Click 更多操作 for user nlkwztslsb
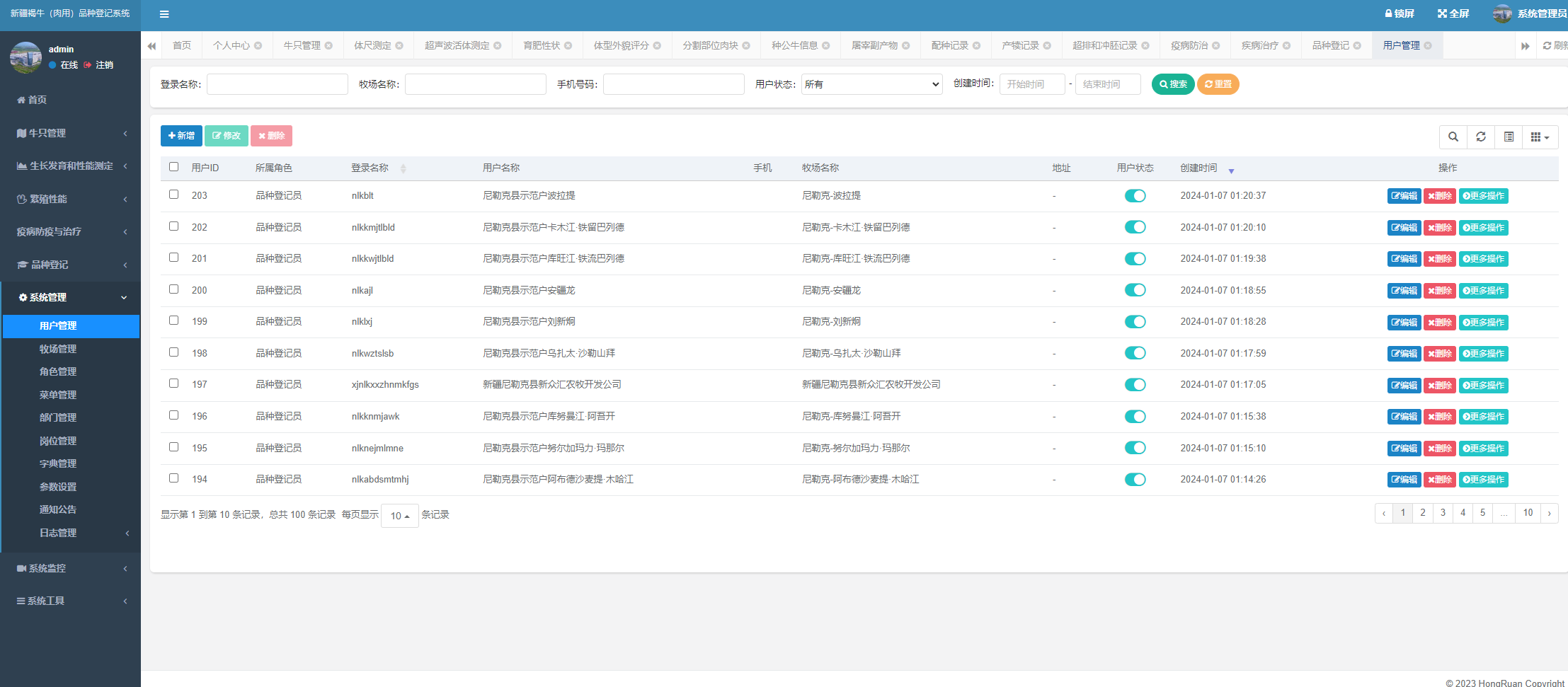This screenshot has height=687, width=1568. [1484, 354]
